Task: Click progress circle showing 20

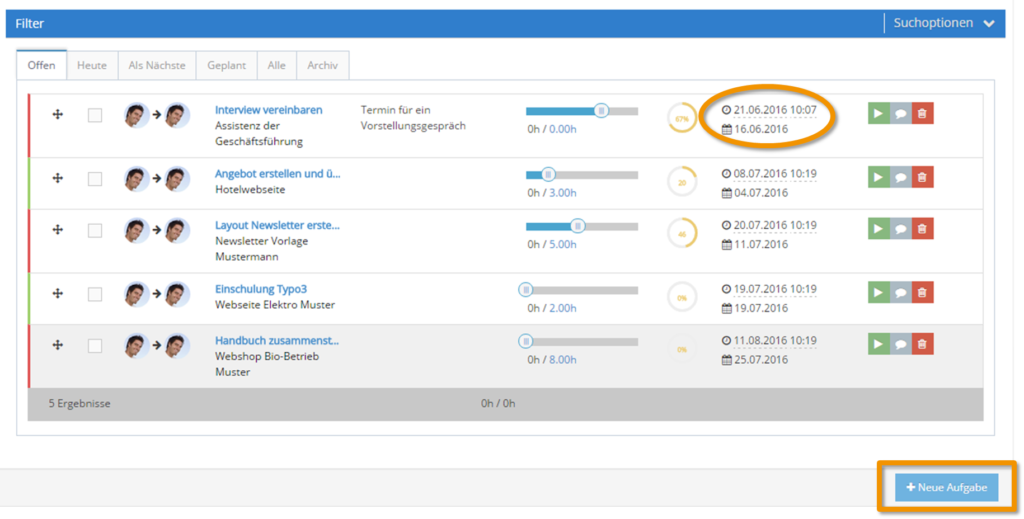Action: coord(682,182)
